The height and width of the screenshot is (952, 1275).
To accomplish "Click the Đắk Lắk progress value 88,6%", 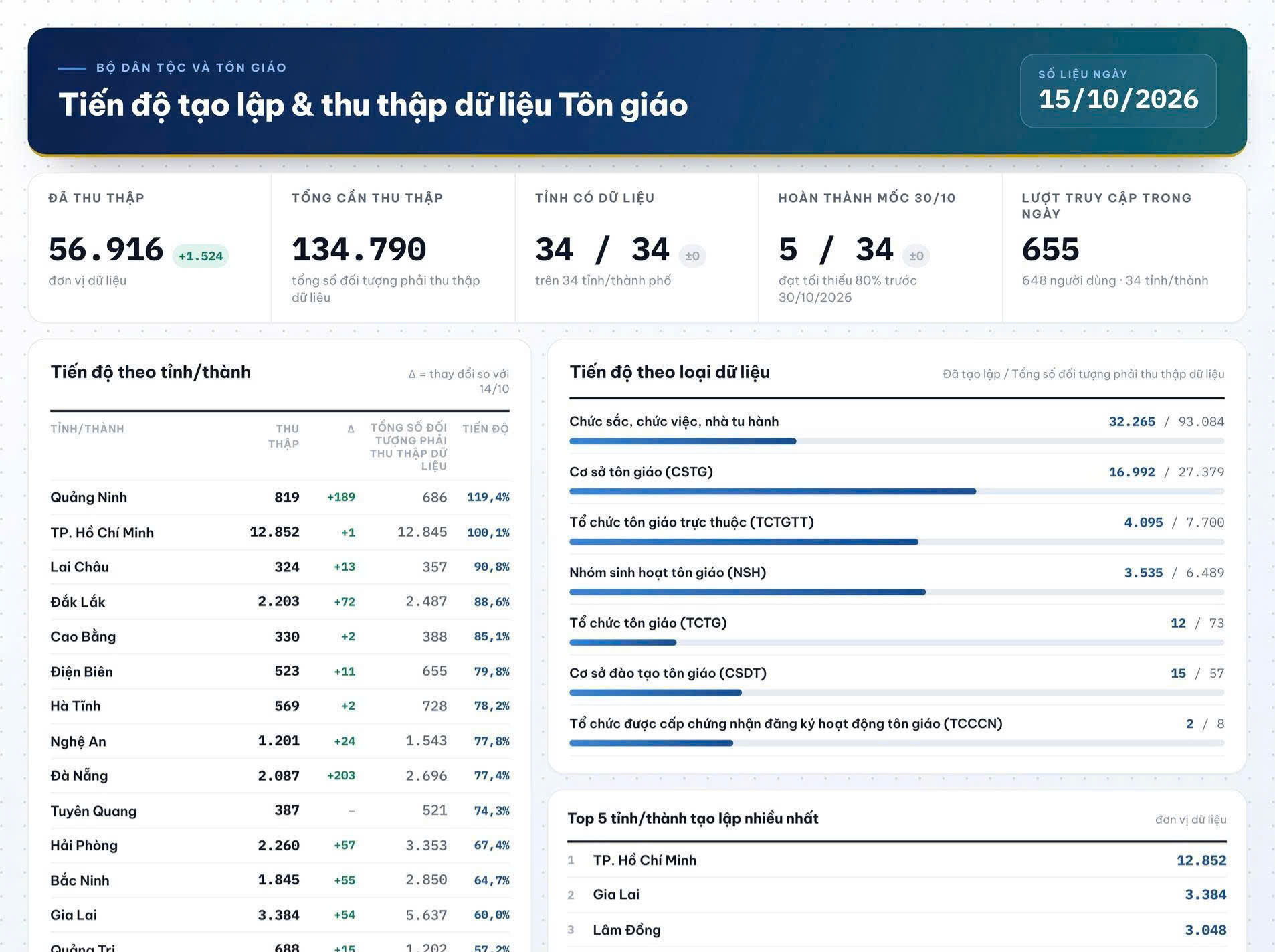I will coord(492,602).
